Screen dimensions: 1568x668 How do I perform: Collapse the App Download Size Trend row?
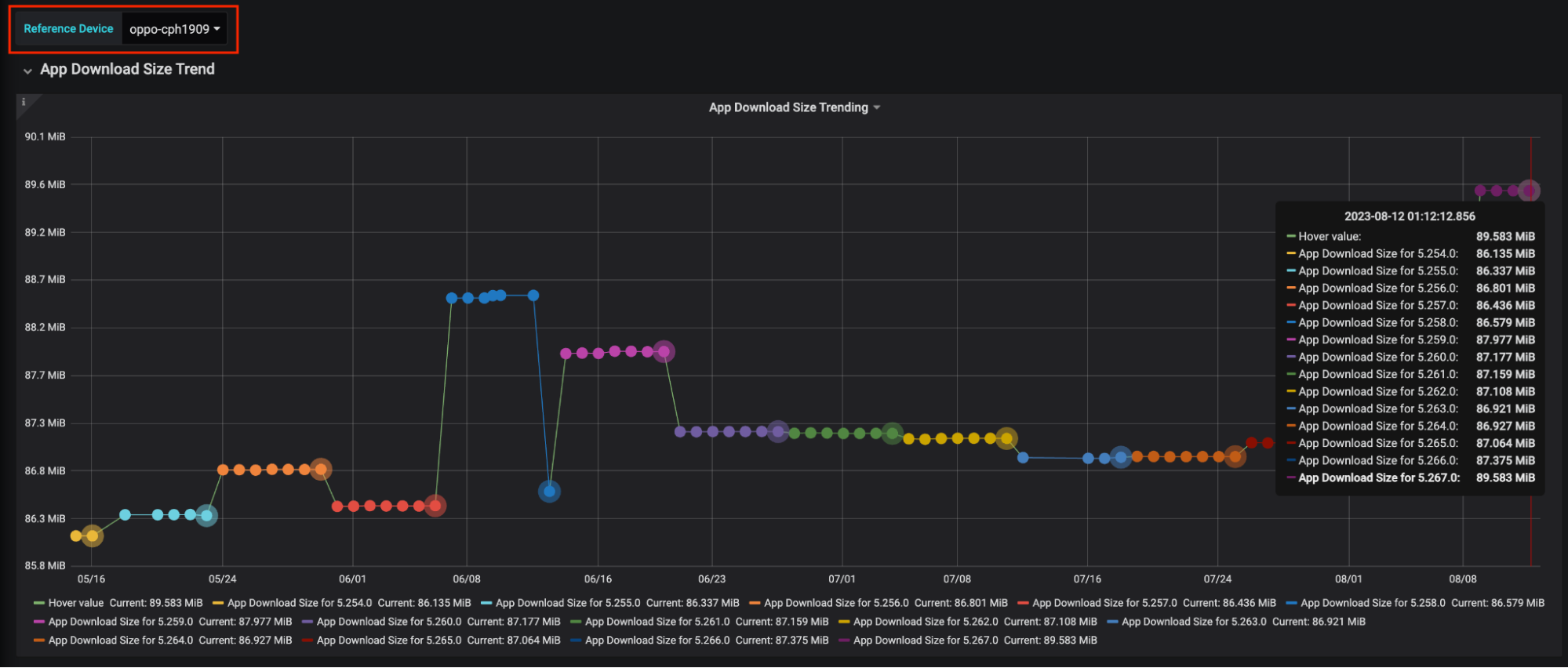click(x=127, y=69)
